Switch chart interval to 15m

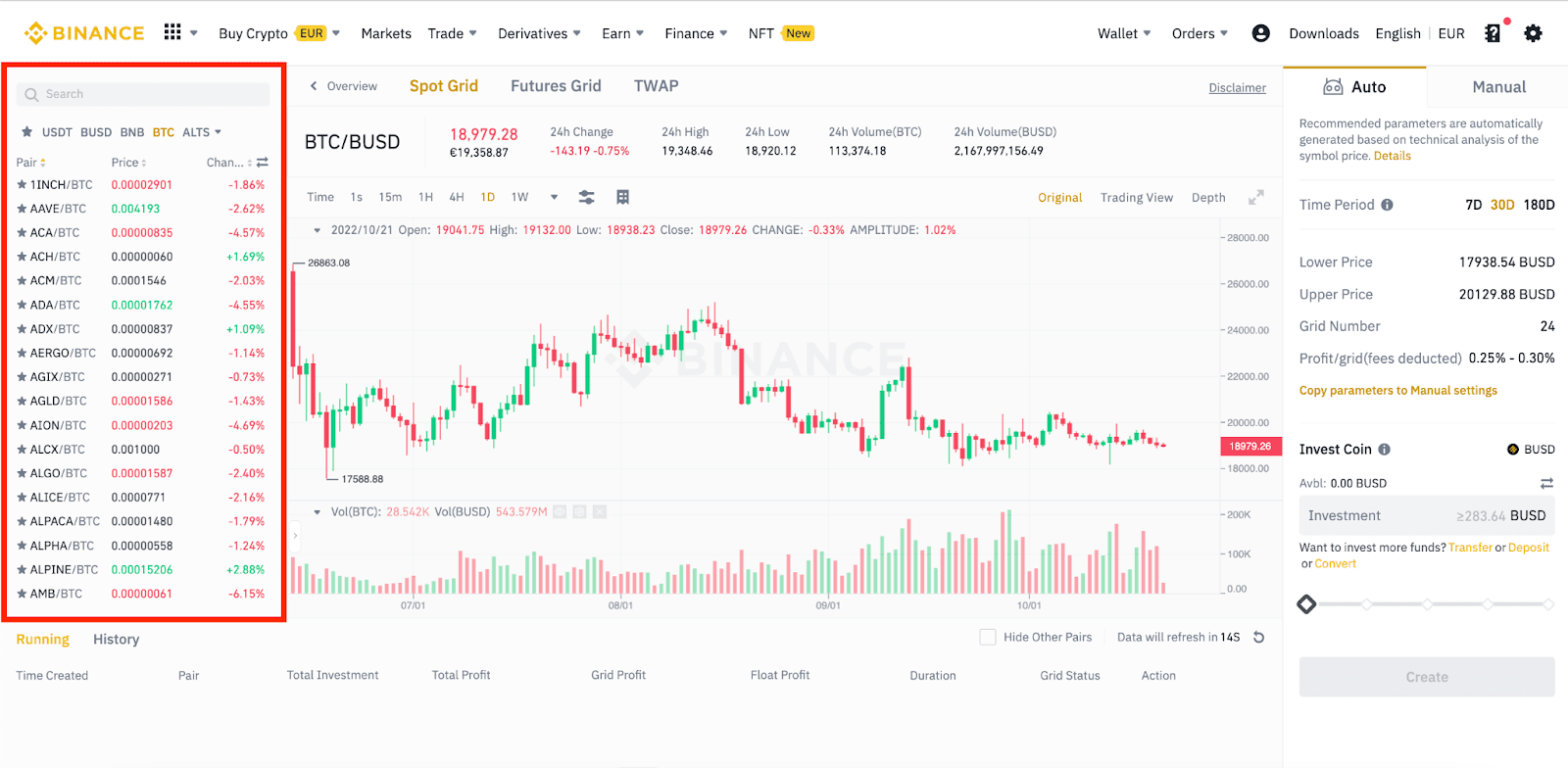click(390, 197)
